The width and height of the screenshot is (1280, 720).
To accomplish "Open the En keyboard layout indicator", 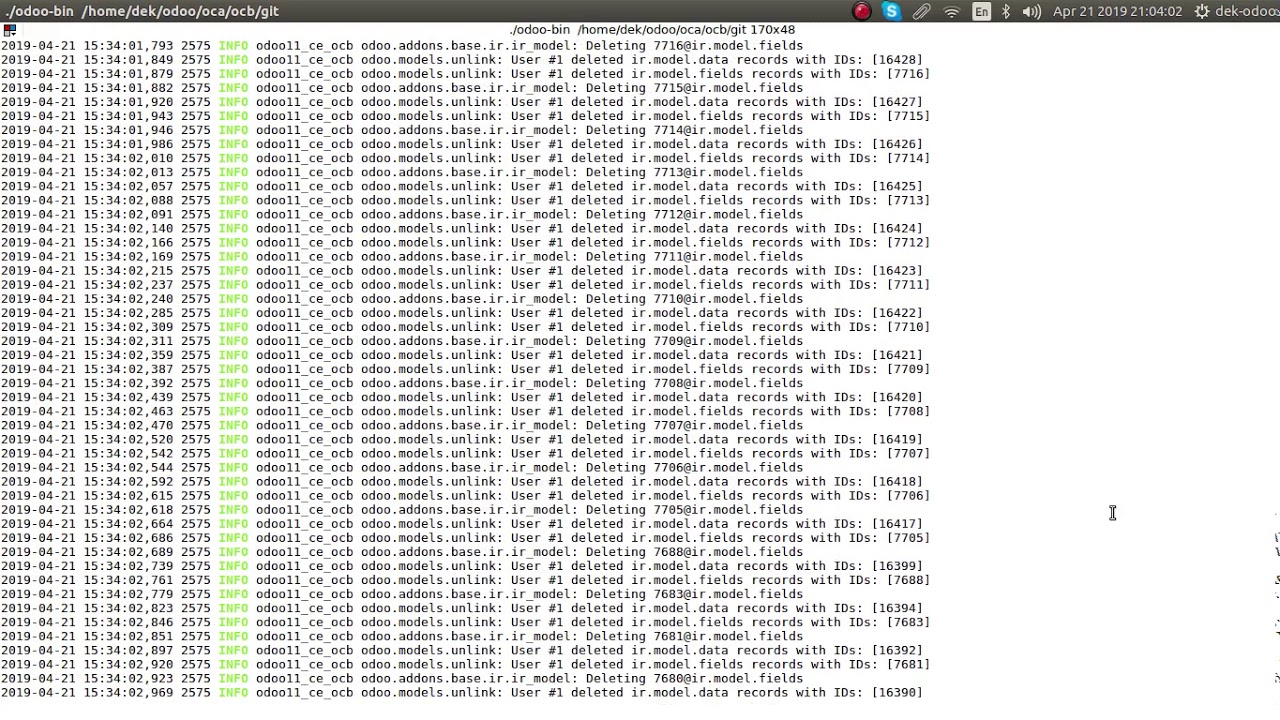I will 982,12.
